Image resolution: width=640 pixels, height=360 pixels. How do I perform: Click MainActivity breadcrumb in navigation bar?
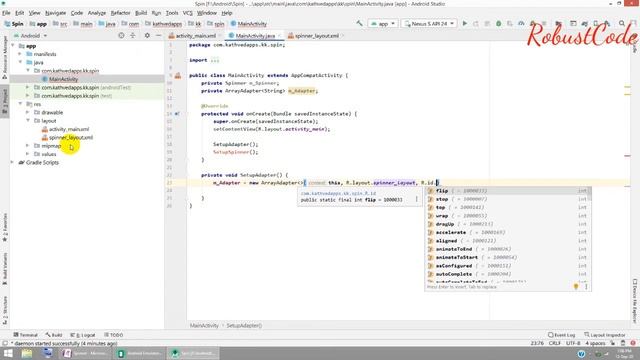click(248, 24)
